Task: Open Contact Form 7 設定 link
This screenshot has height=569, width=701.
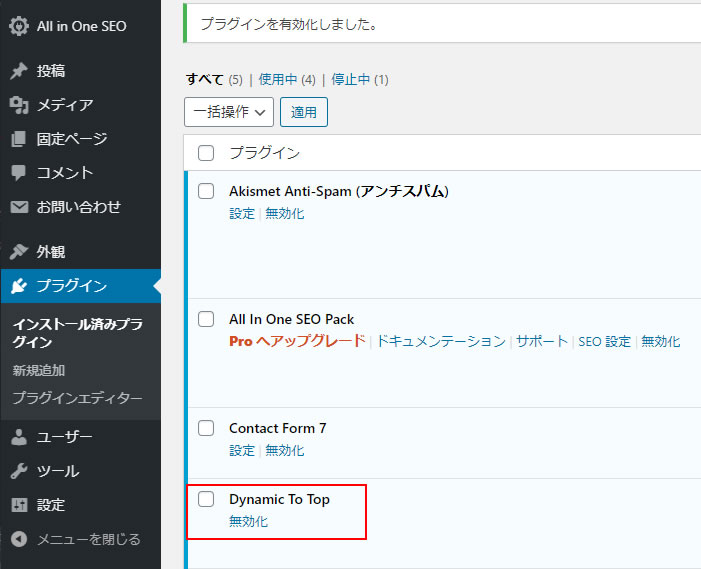Action: [x=242, y=450]
